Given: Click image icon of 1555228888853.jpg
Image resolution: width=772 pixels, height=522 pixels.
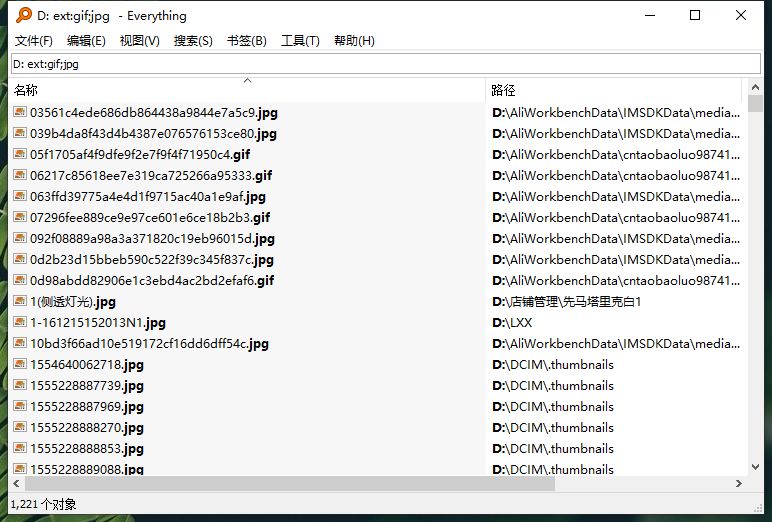Looking at the screenshot, I should point(20,449).
